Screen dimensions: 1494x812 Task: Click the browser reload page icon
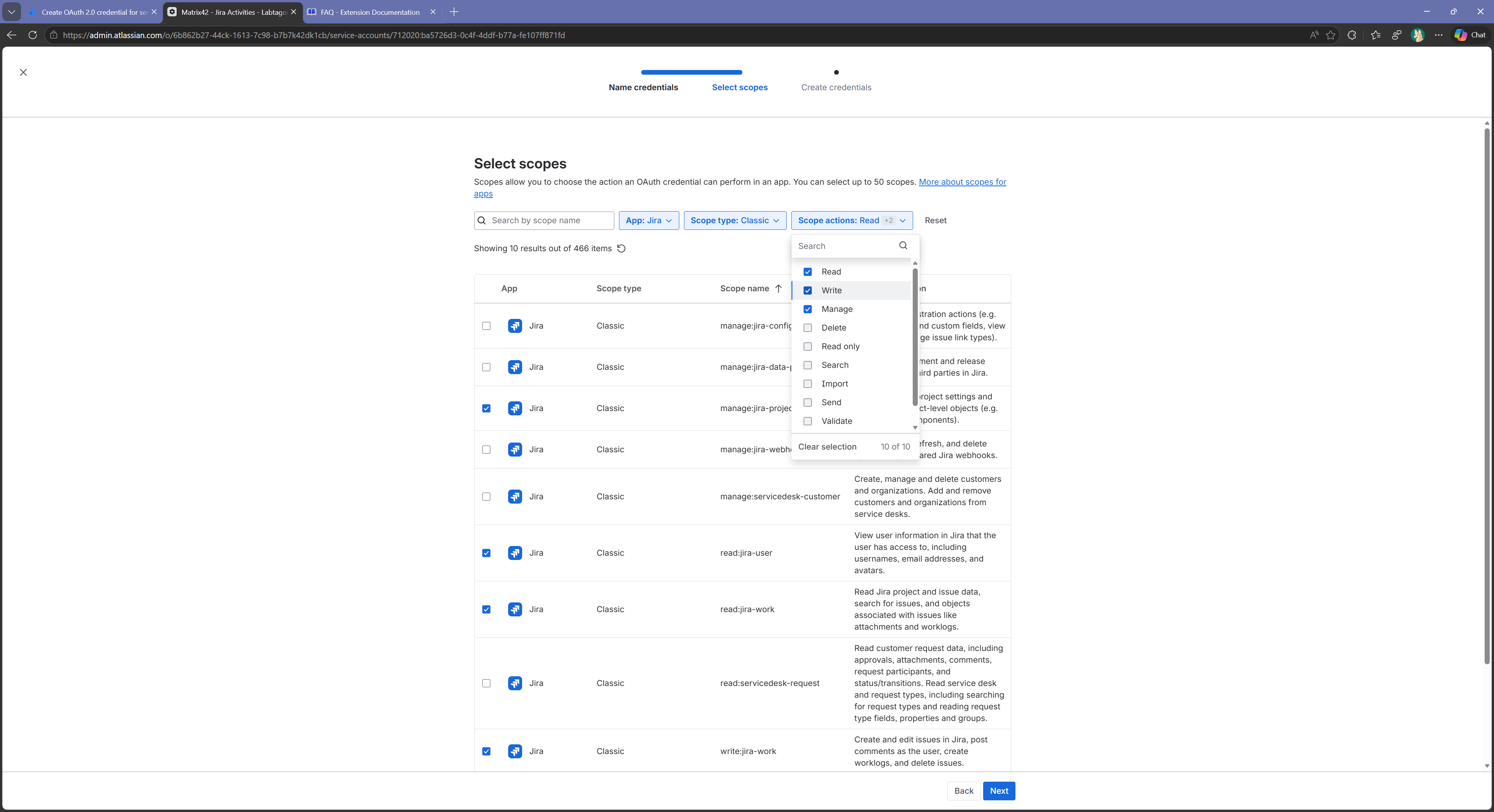coord(32,35)
